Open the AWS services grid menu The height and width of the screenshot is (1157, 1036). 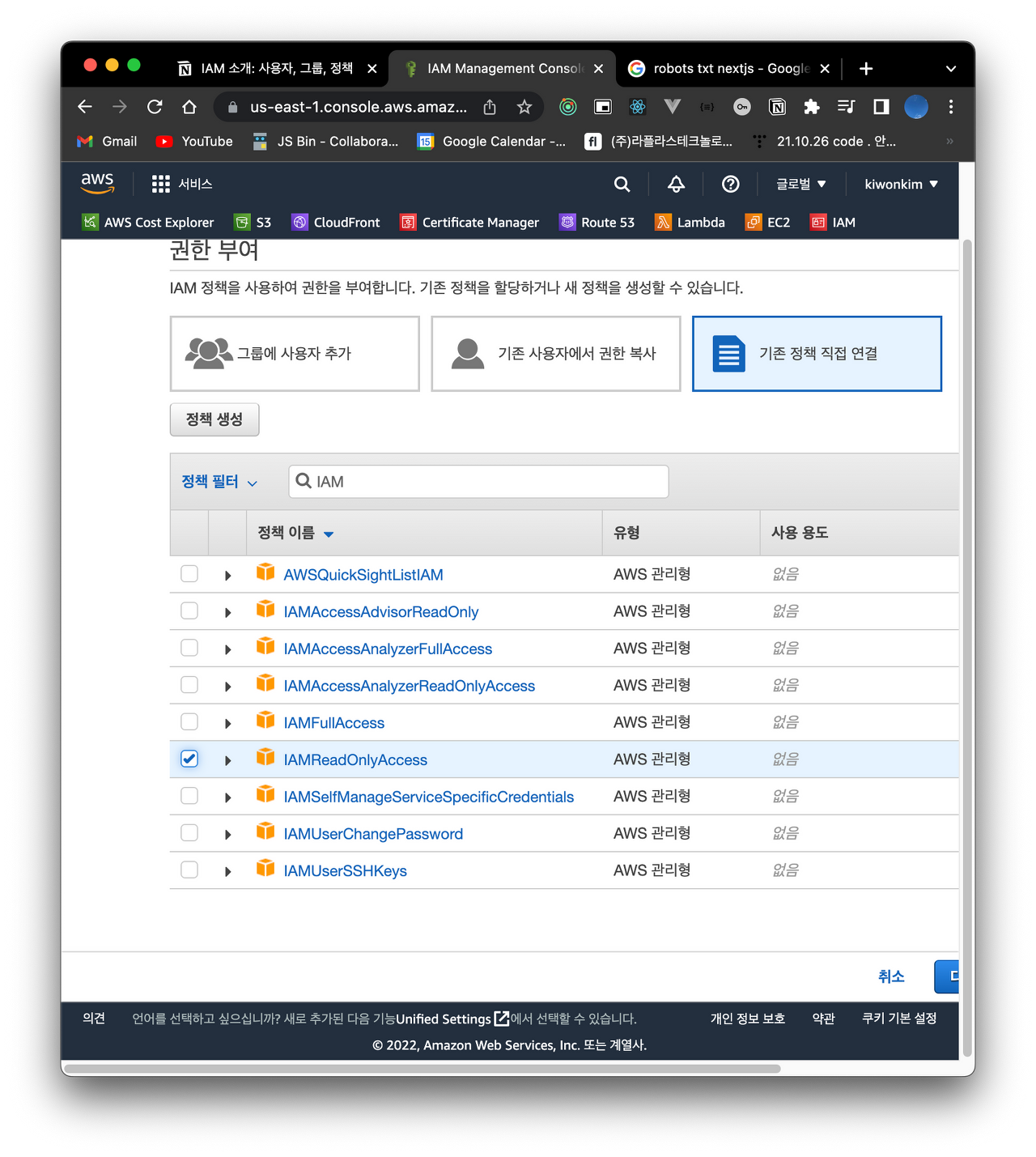160,184
